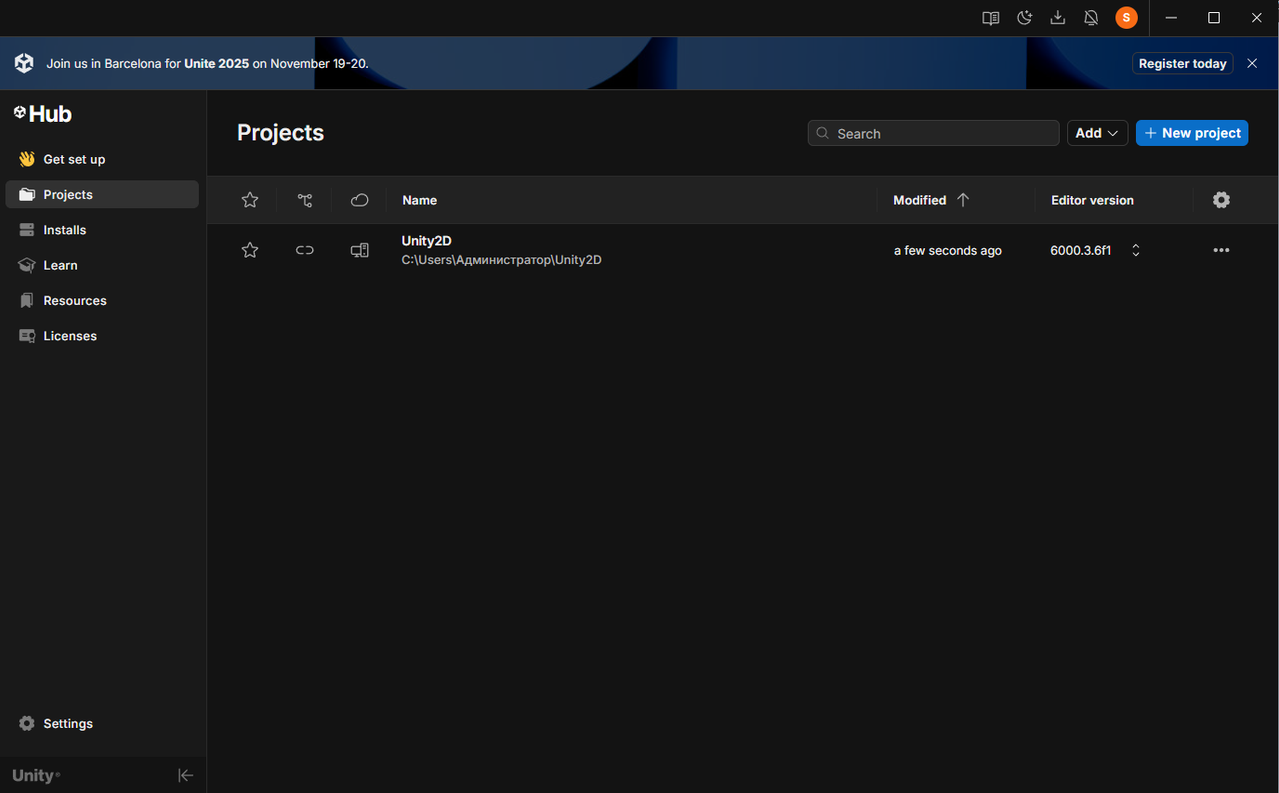Click the Unity Hub logo
The height and width of the screenshot is (793, 1279).
[42, 114]
